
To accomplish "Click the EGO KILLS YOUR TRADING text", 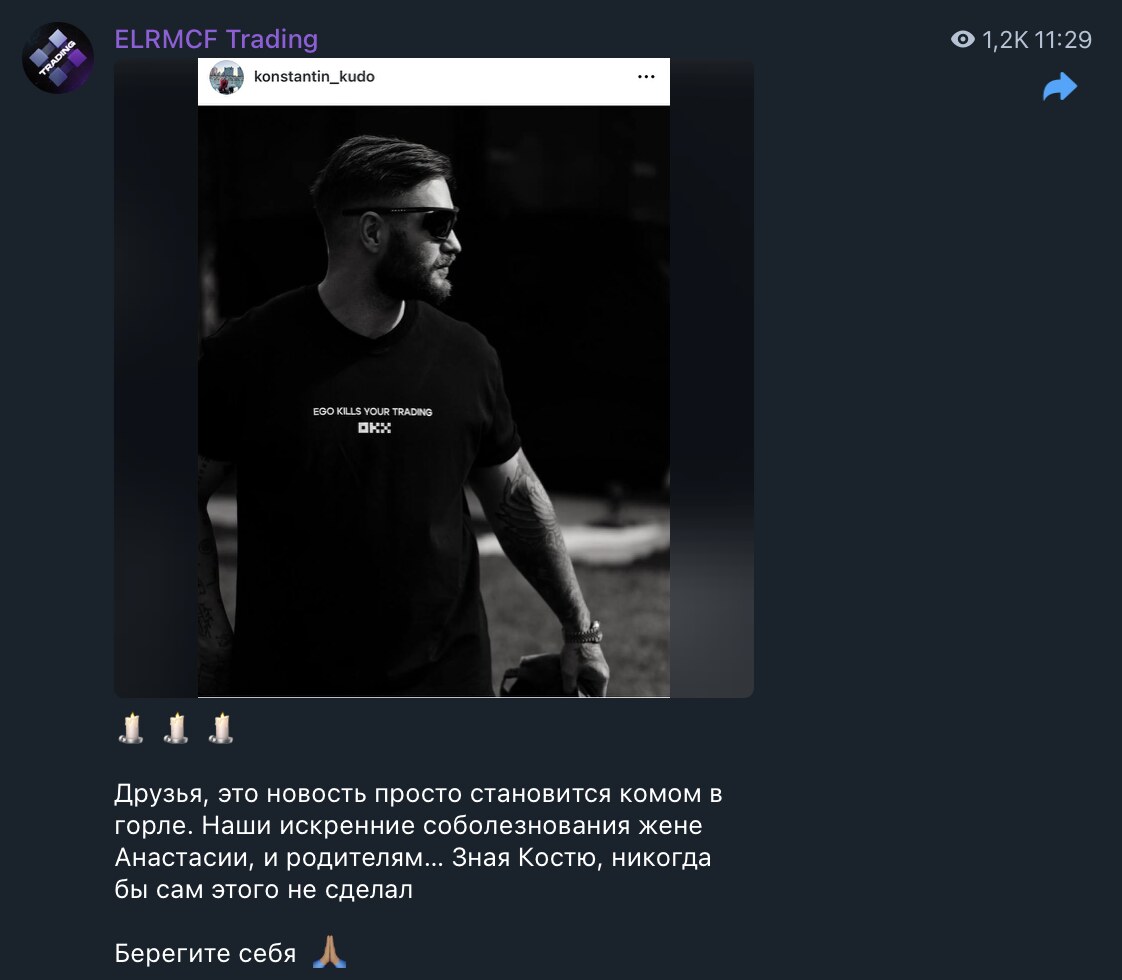I will point(373,410).
